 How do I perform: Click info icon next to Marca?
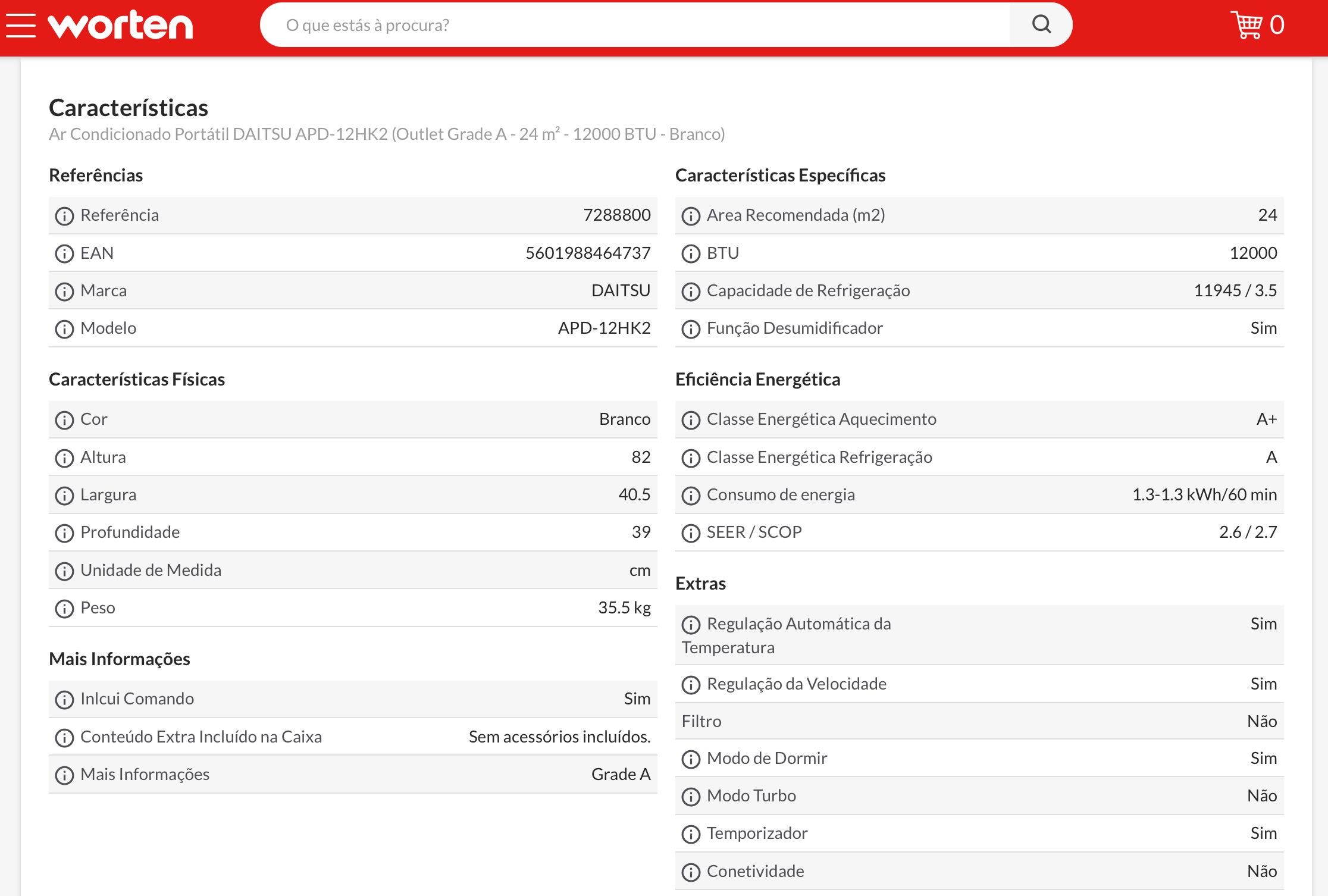click(64, 292)
